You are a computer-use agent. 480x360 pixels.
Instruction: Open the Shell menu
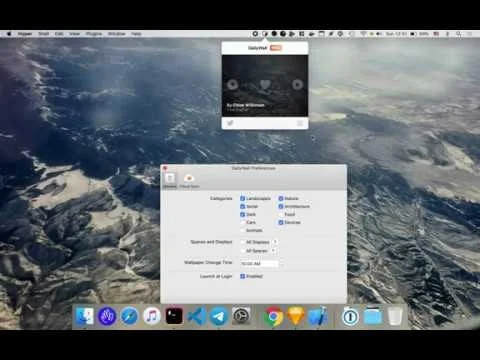(x=44, y=34)
